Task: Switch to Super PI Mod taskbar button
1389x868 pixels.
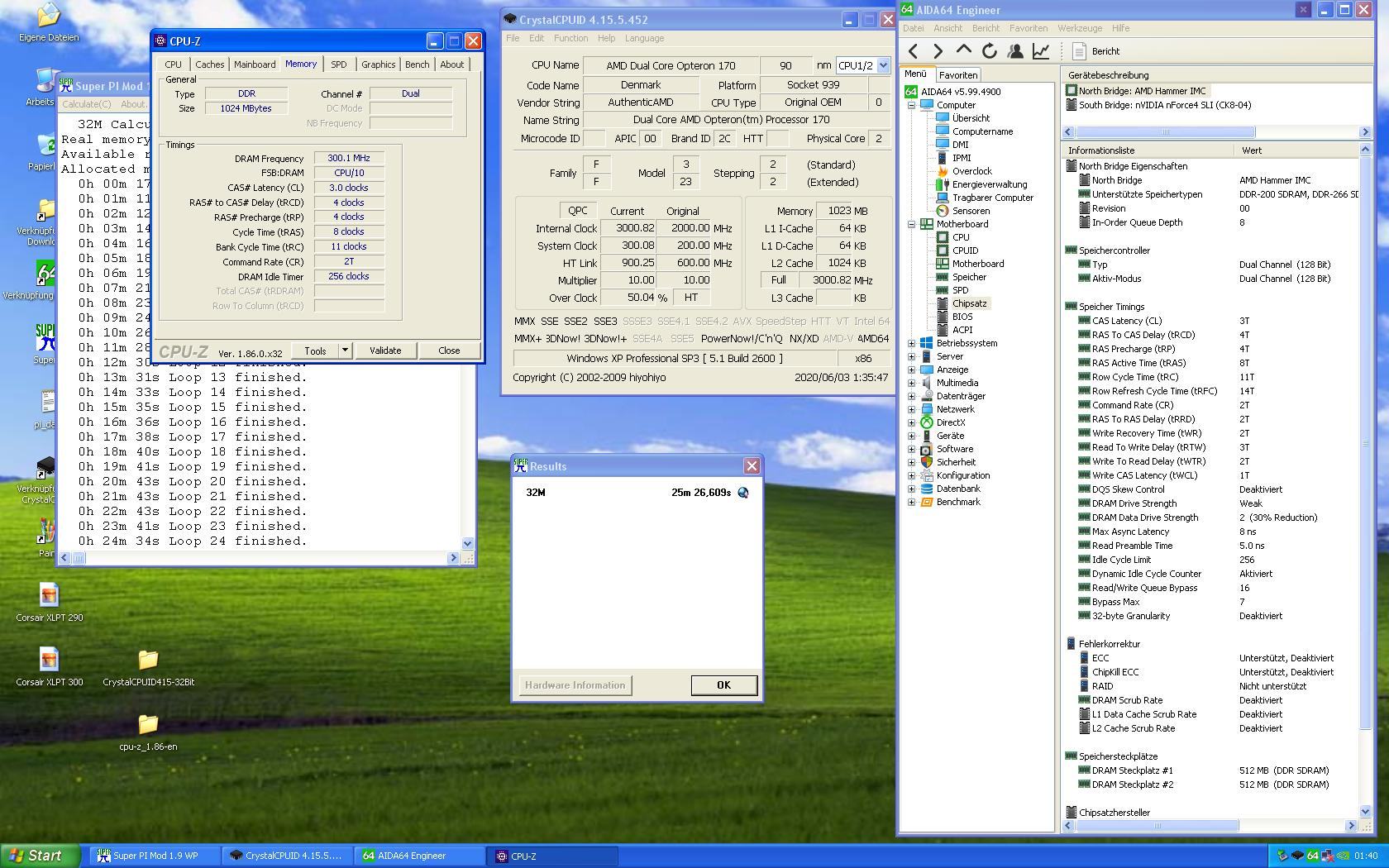Action: (x=155, y=856)
